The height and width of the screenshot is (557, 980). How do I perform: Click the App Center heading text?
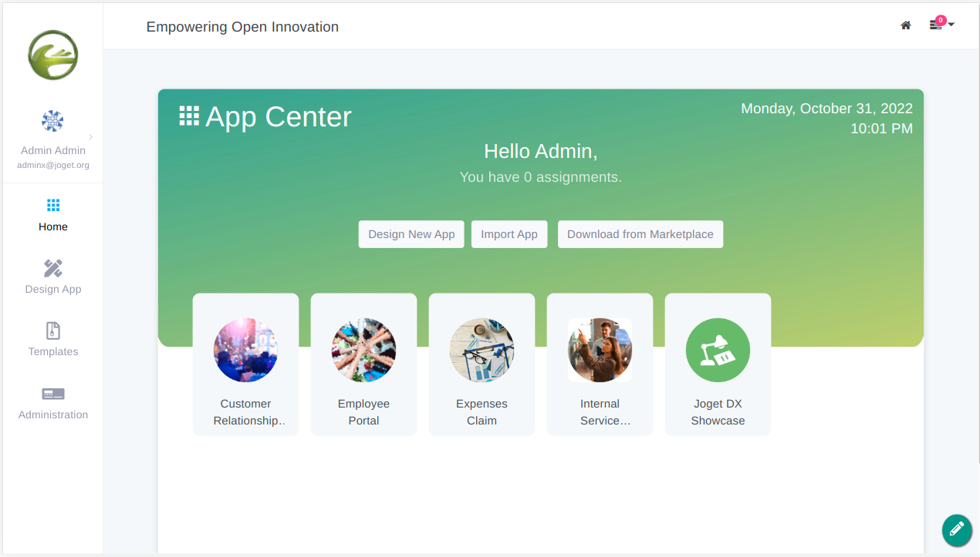click(279, 117)
